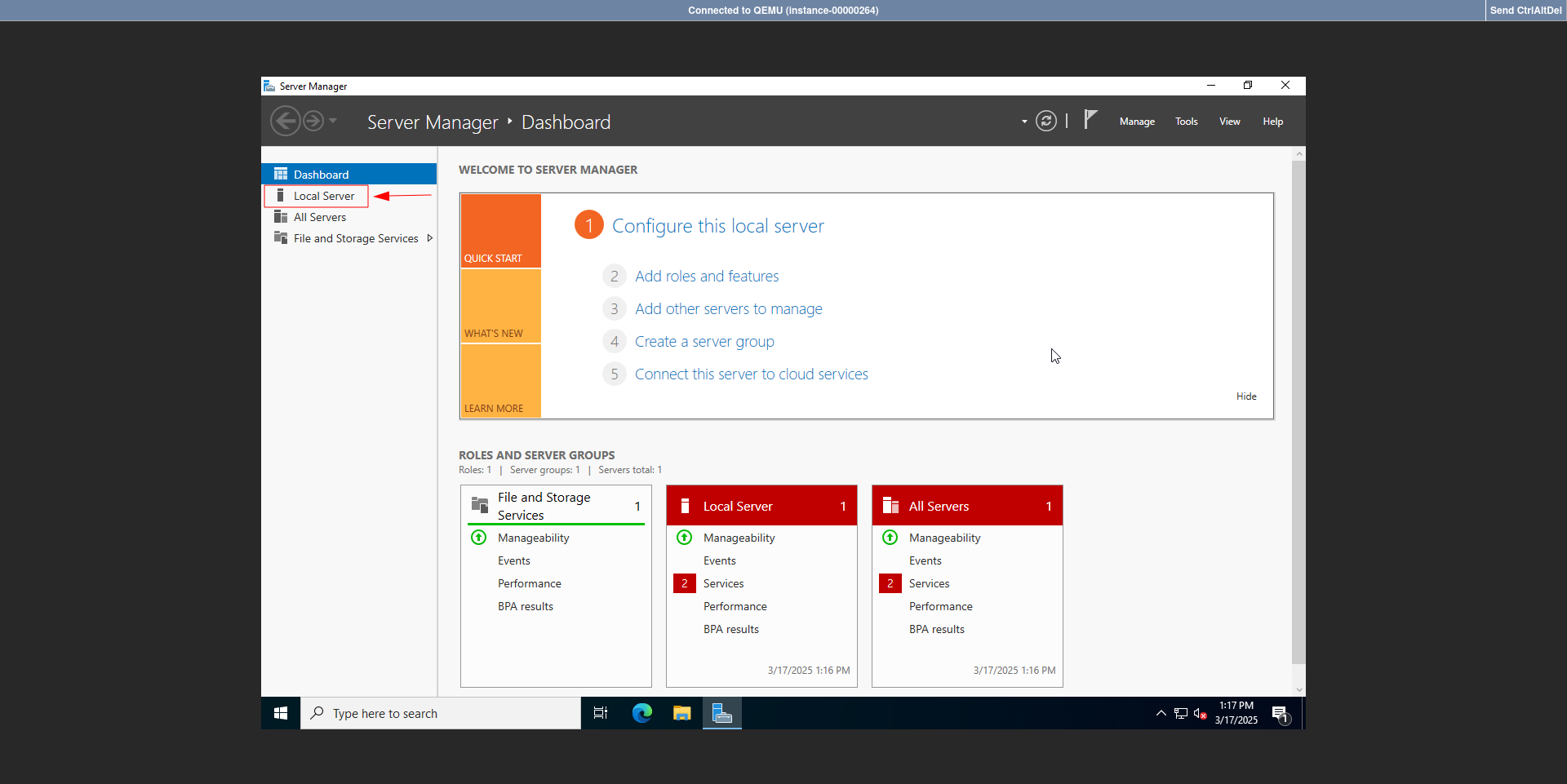Open the navigation history dropdown arrow
The width and height of the screenshot is (1567, 784).
coord(333,121)
